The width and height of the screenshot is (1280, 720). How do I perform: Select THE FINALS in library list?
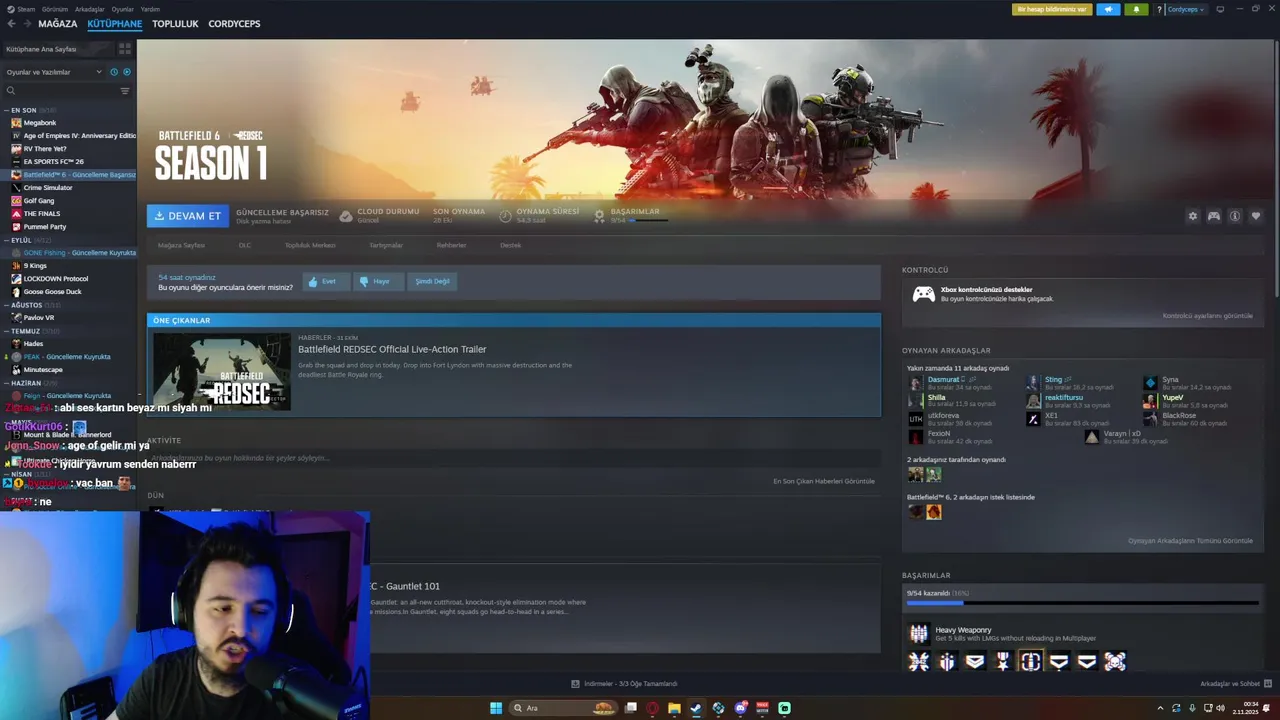click(42, 213)
